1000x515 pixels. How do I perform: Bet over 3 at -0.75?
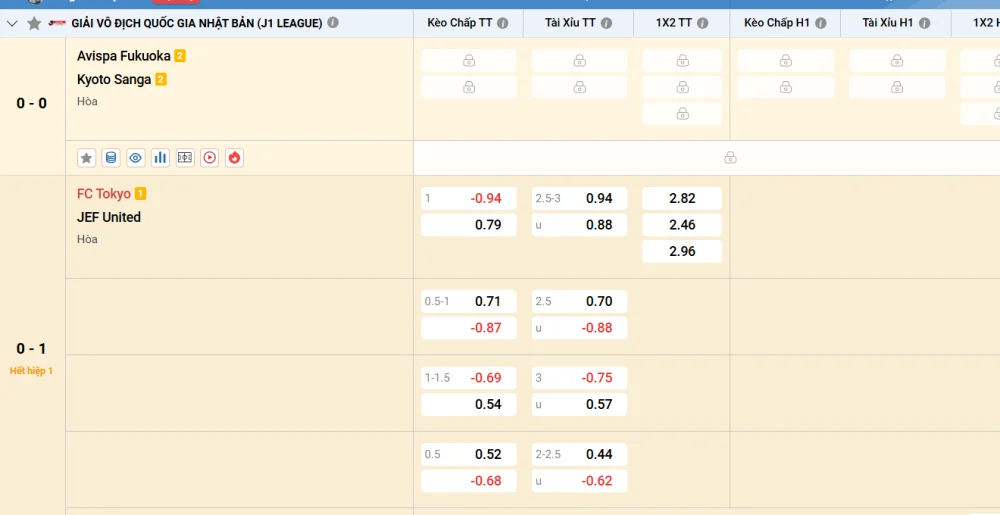click(579, 378)
